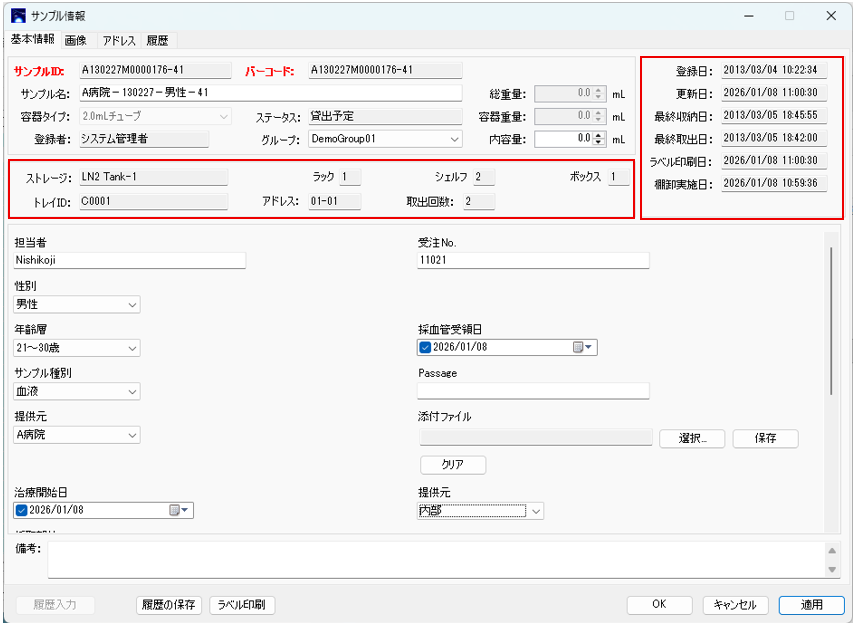
Task: Switch to the アドレス tab
Action: (x=118, y=40)
